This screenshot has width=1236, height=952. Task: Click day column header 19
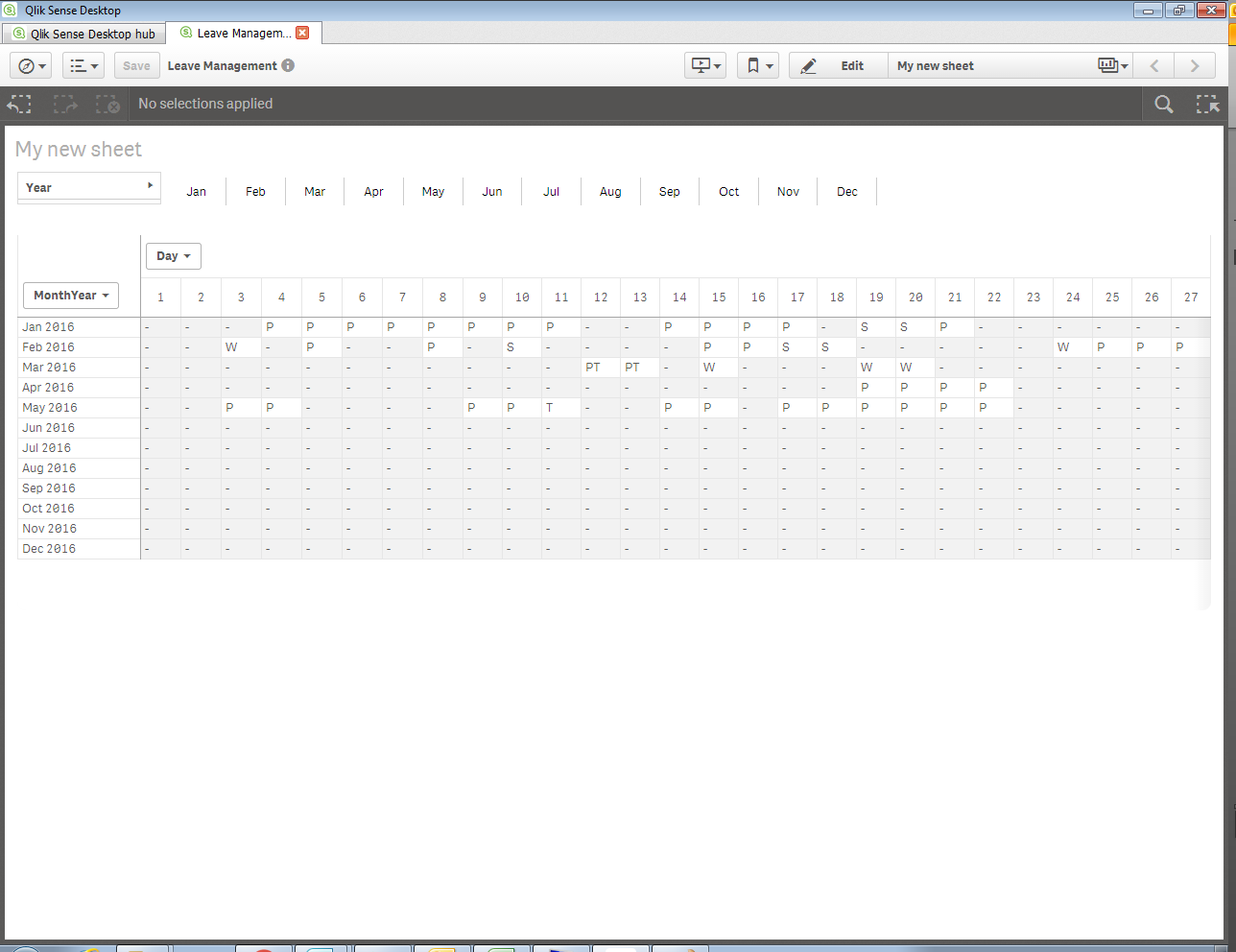[x=876, y=297]
